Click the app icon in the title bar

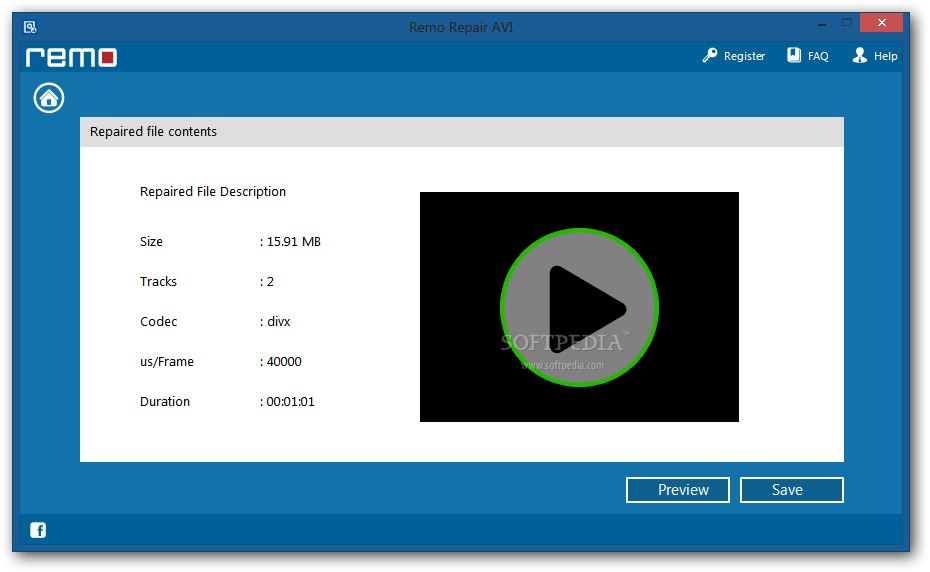pyautogui.click(x=30, y=27)
